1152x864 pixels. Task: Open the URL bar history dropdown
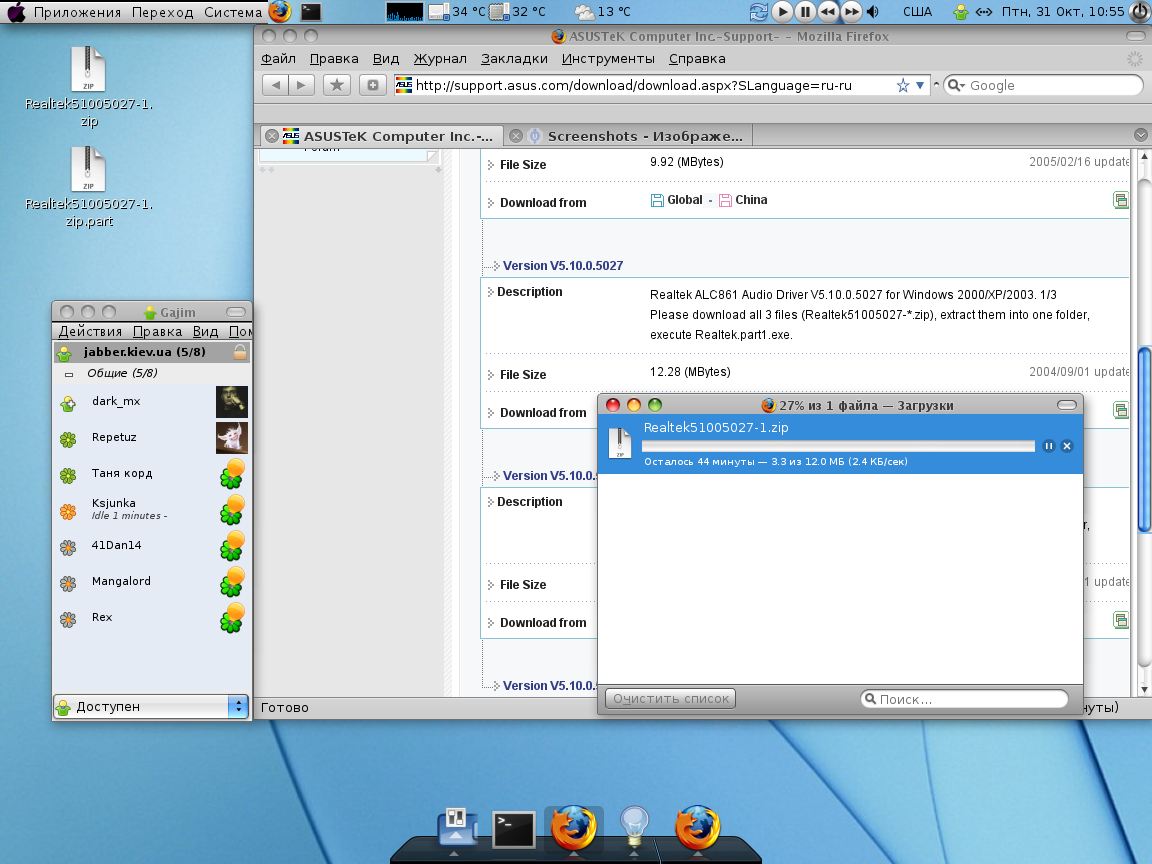tap(920, 86)
